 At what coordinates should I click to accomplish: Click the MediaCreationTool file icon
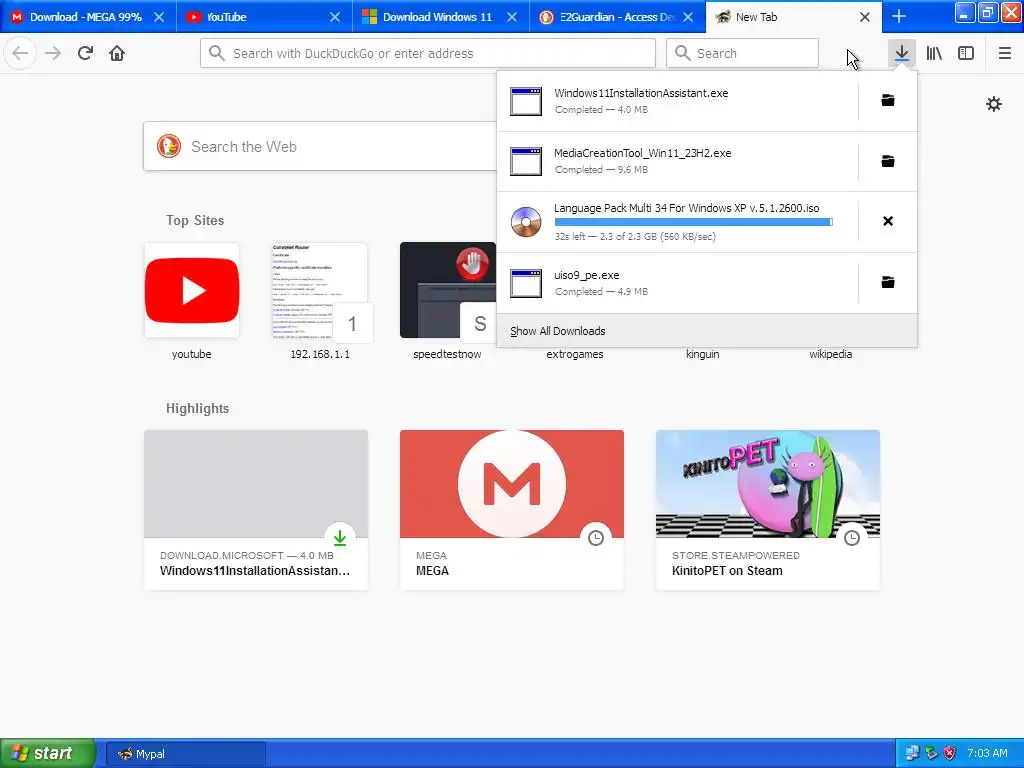526,161
